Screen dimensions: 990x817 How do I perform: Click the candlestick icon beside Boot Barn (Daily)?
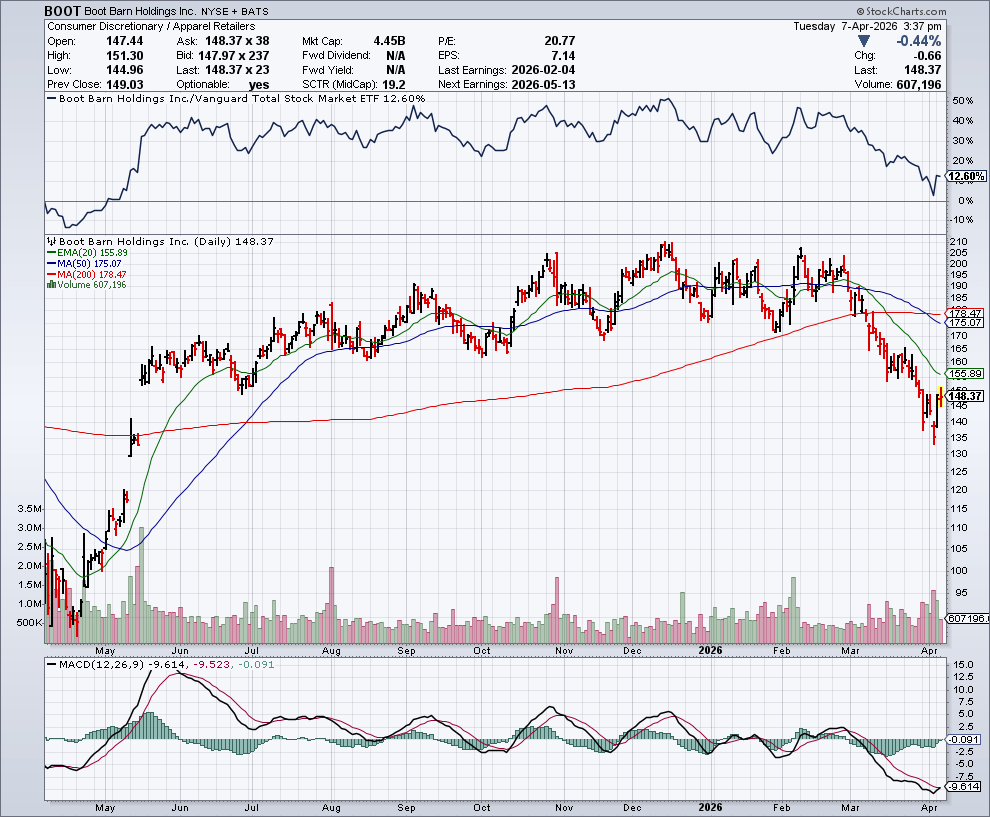tap(51, 242)
